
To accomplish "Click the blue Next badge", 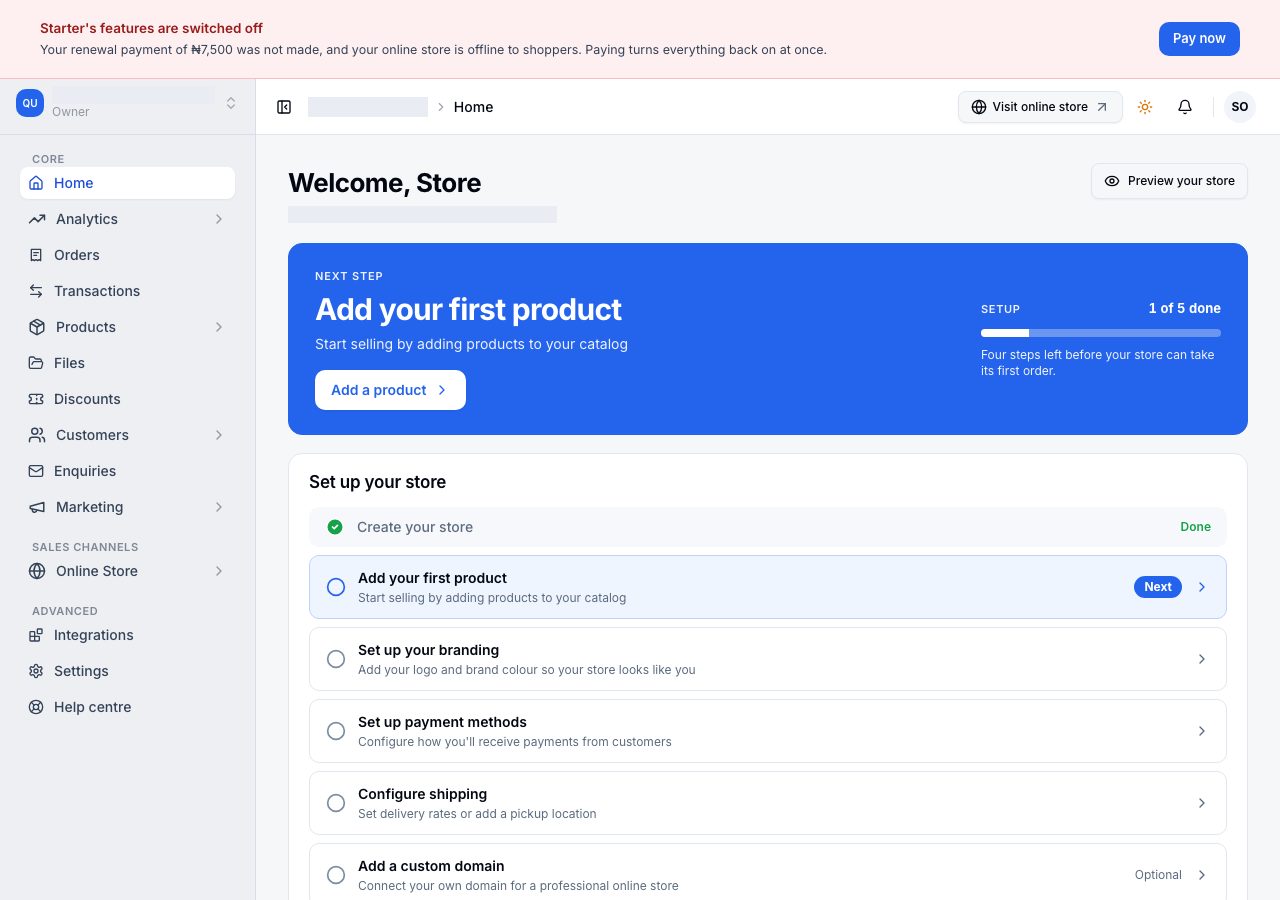I will [1158, 587].
